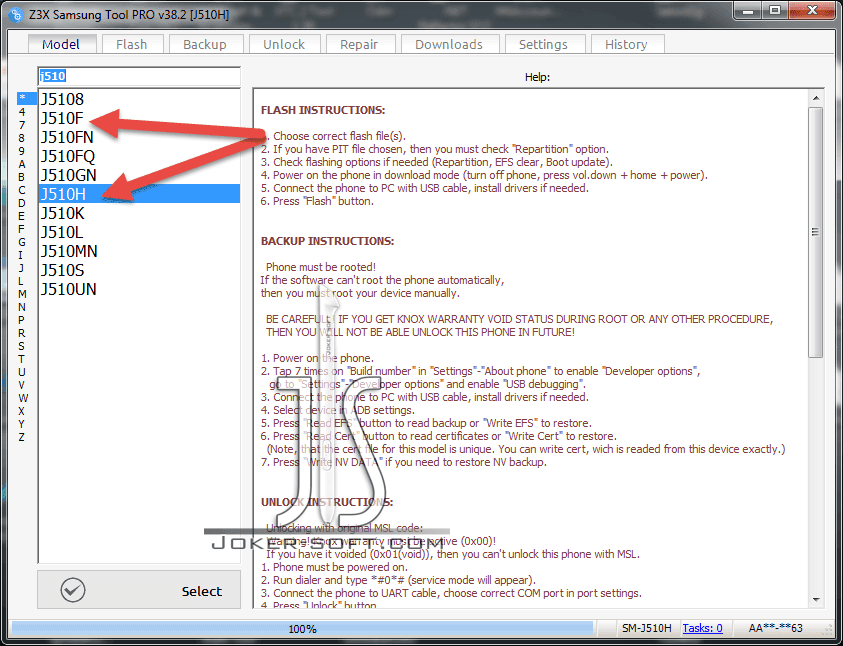Select model J510L in the list

(x=139, y=232)
